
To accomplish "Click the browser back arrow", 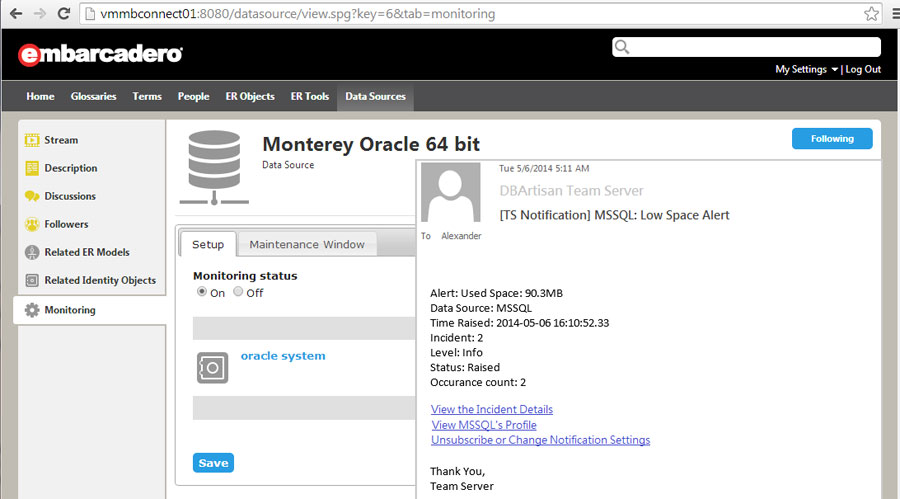I will tap(16, 14).
